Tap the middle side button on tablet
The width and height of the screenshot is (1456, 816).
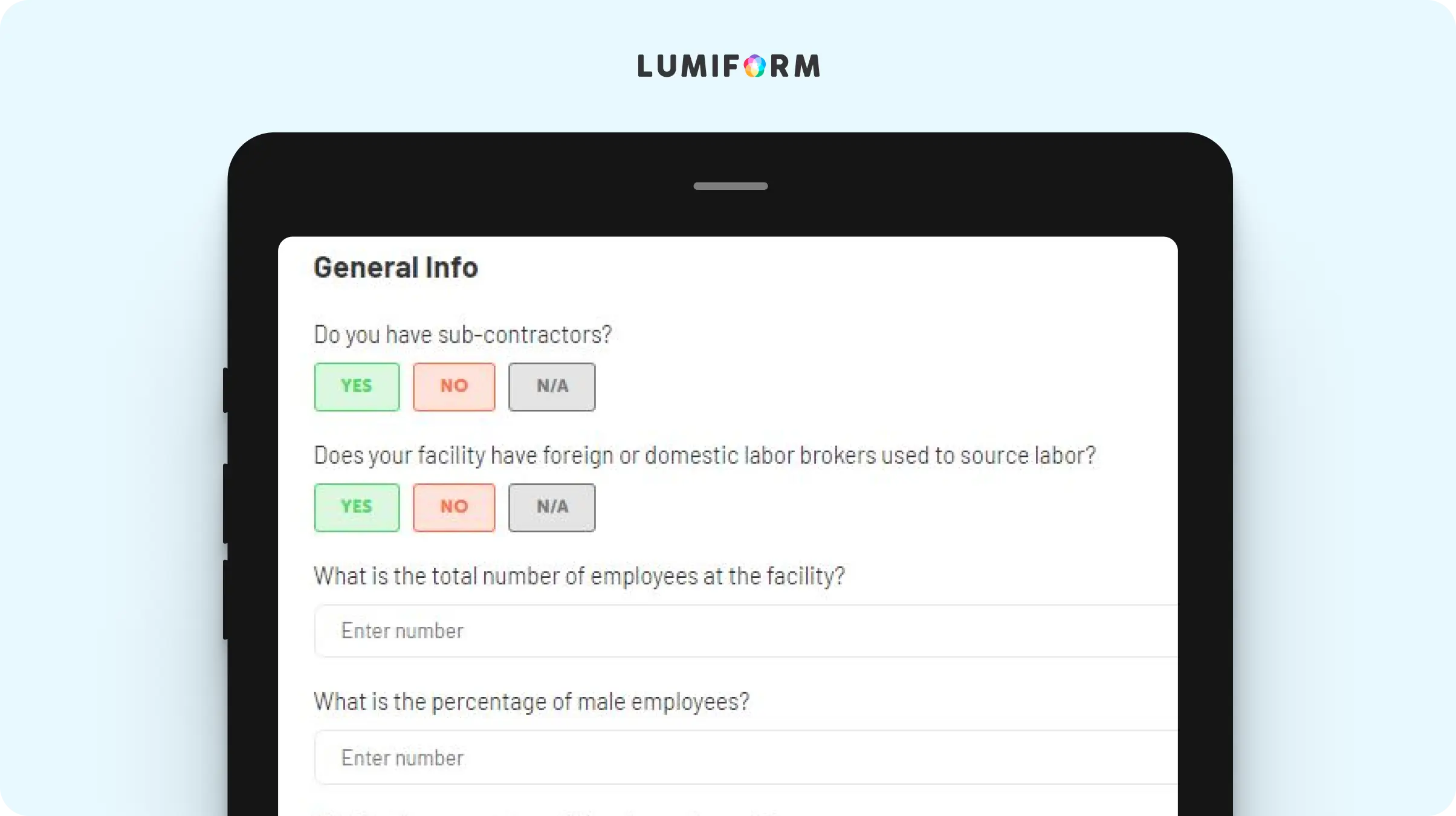pos(225,504)
